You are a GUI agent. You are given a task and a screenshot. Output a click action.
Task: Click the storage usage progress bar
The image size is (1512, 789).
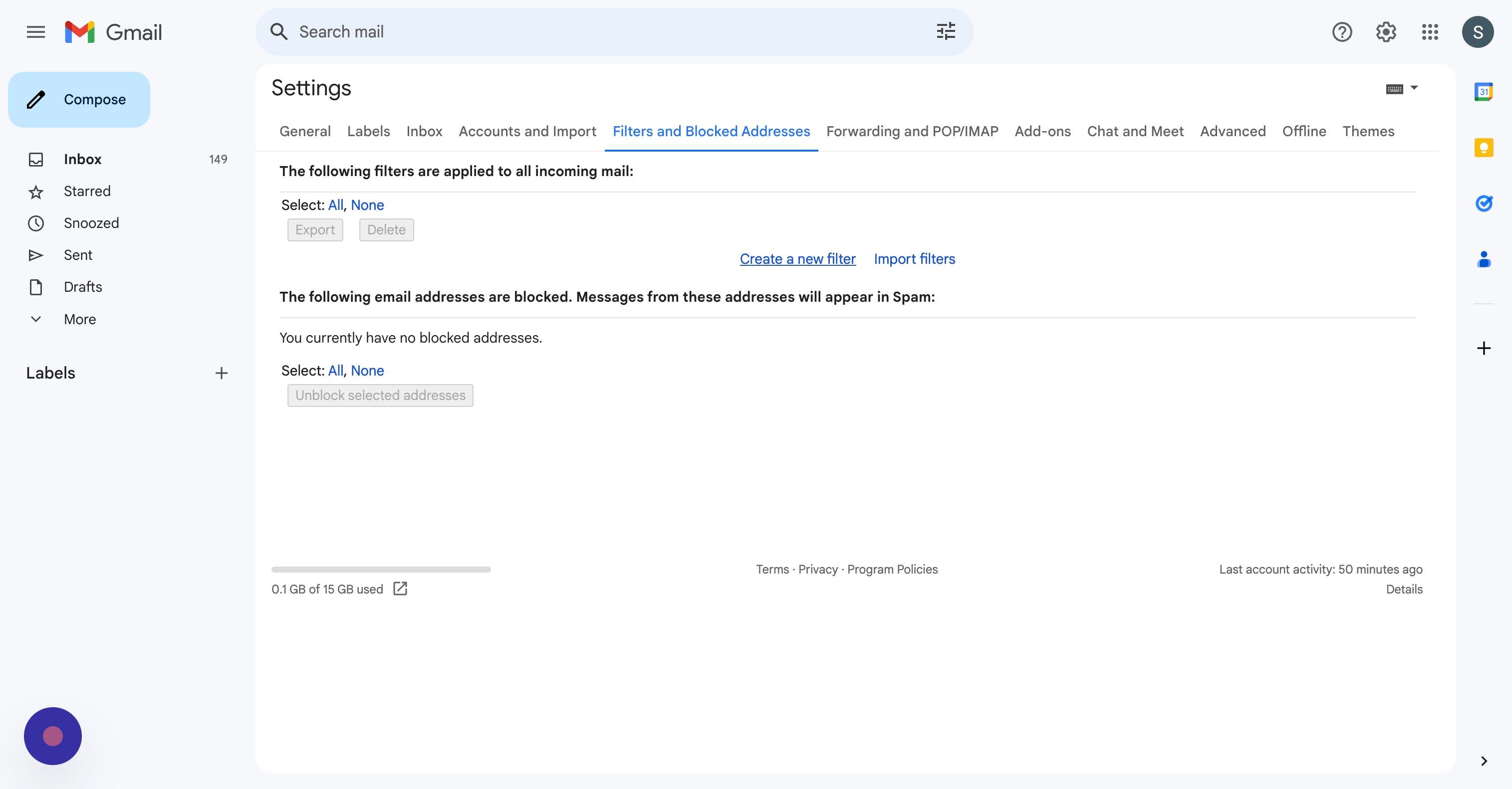(x=380, y=569)
